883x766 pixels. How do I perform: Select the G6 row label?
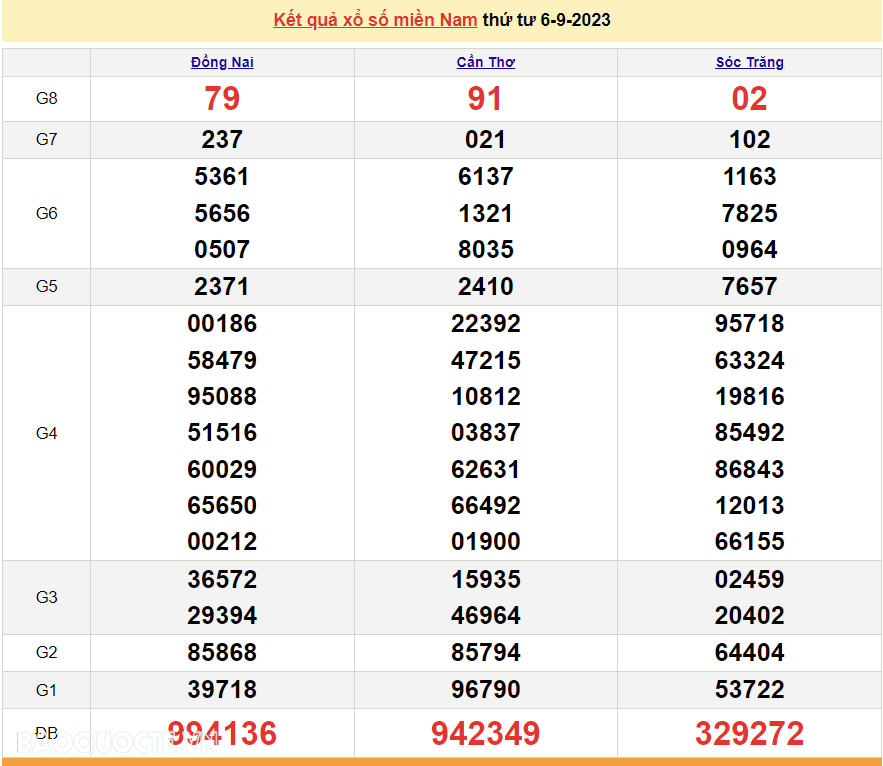tap(47, 213)
